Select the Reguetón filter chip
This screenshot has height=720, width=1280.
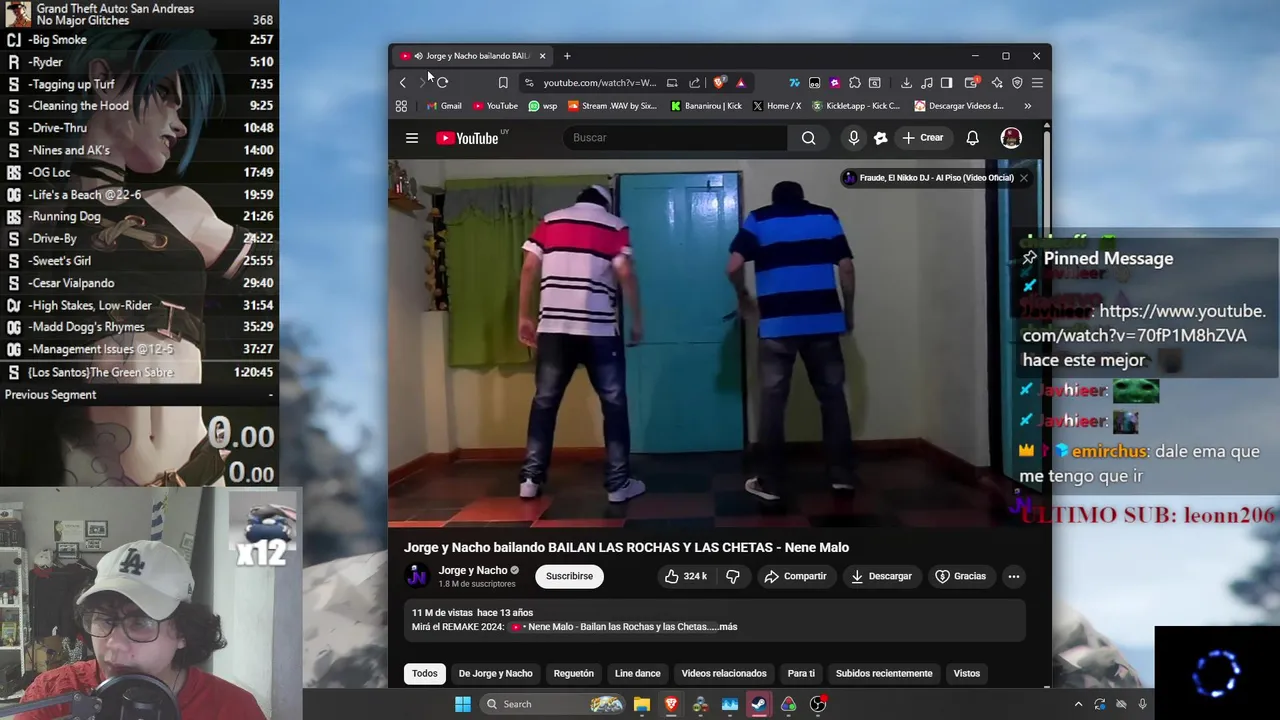[x=573, y=673]
